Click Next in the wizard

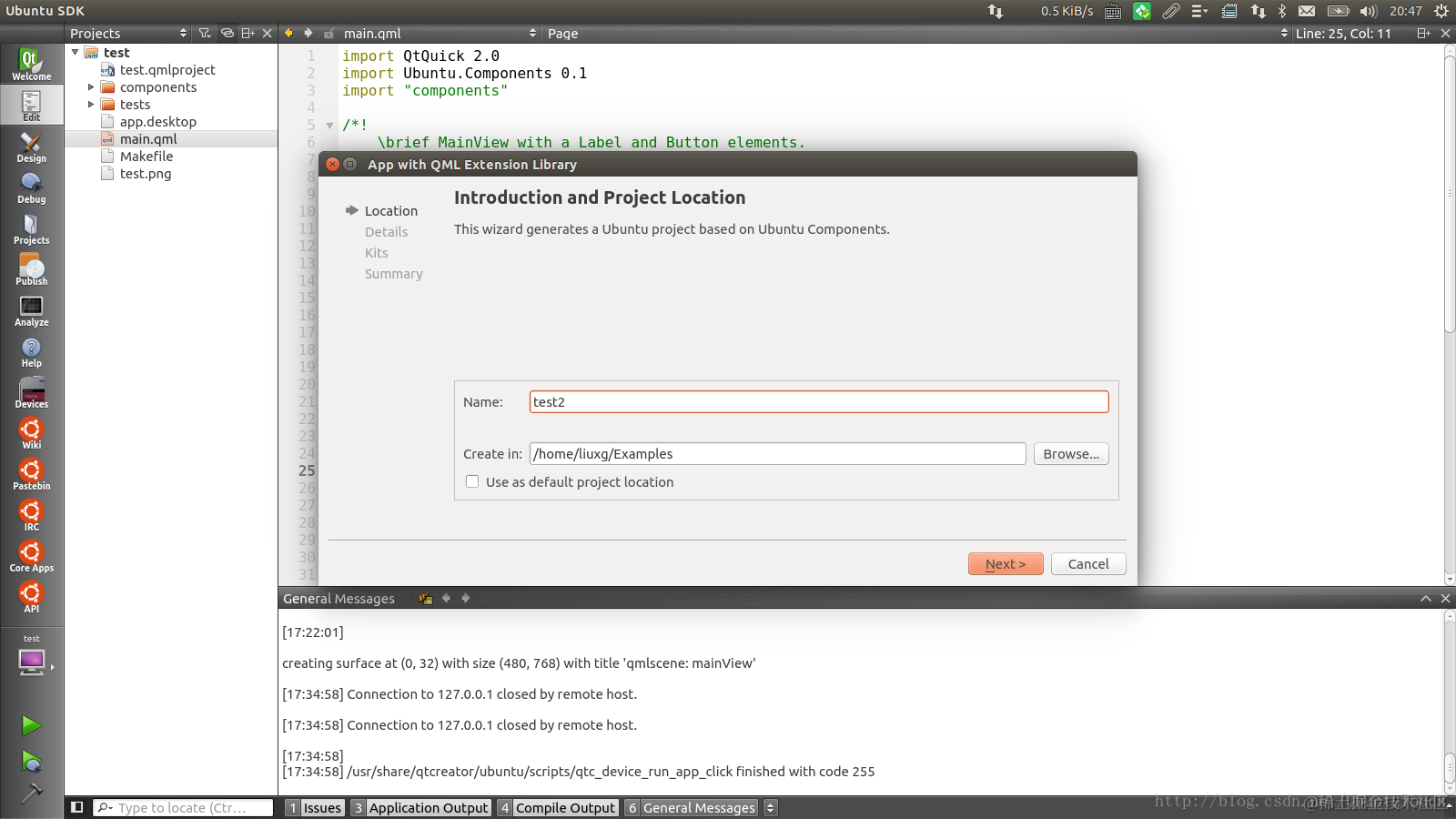click(x=1006, y=564)
